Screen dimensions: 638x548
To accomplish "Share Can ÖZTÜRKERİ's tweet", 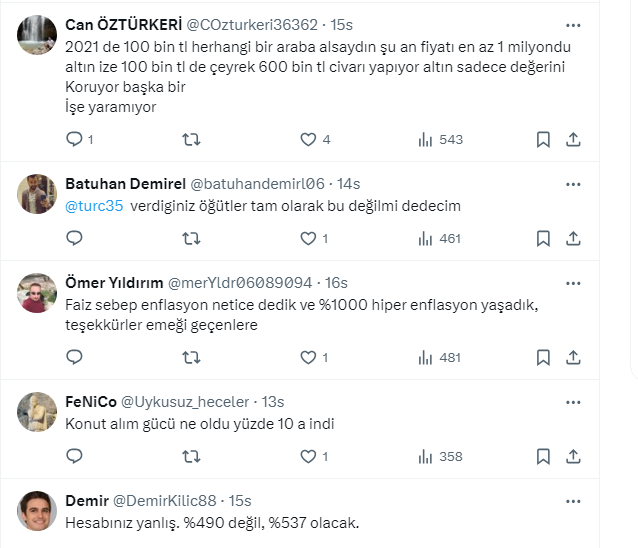I will [573, 139].
